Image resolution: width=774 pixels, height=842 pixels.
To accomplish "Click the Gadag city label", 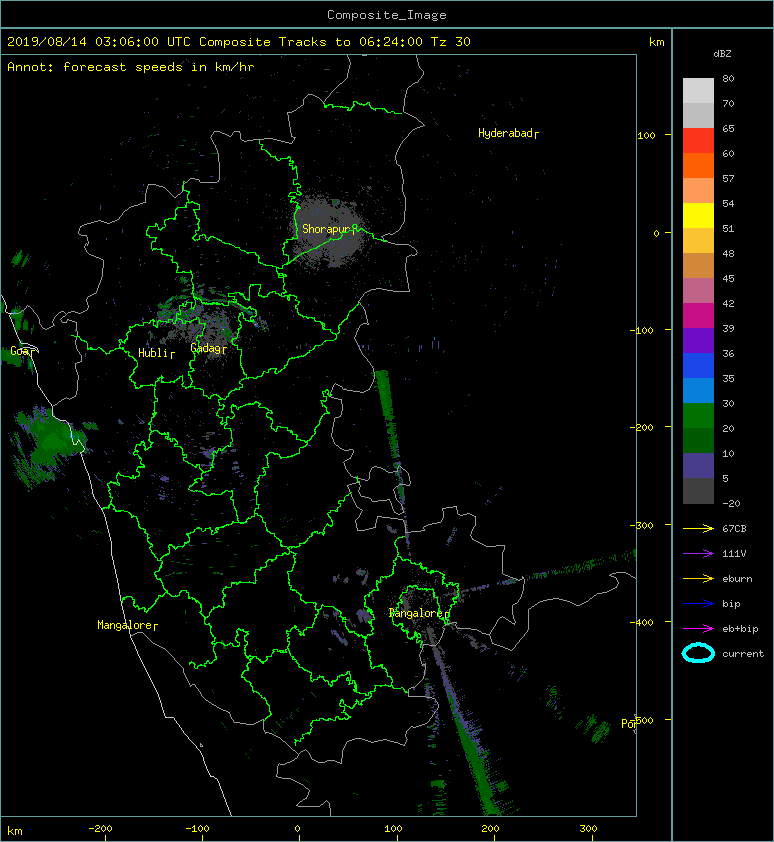I will pos(208,349).
